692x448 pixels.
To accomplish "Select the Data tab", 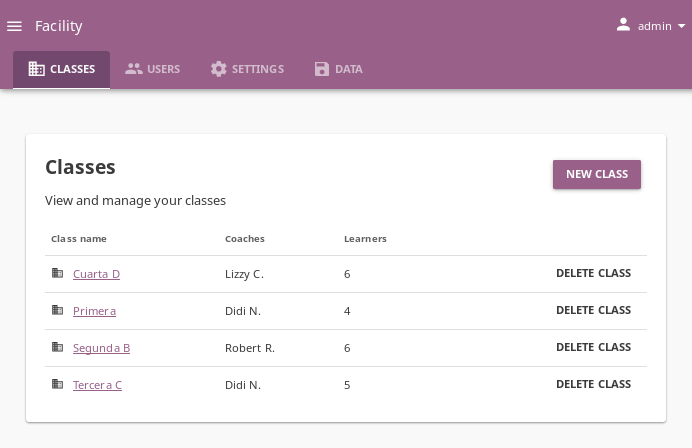I will click(338, 69).
